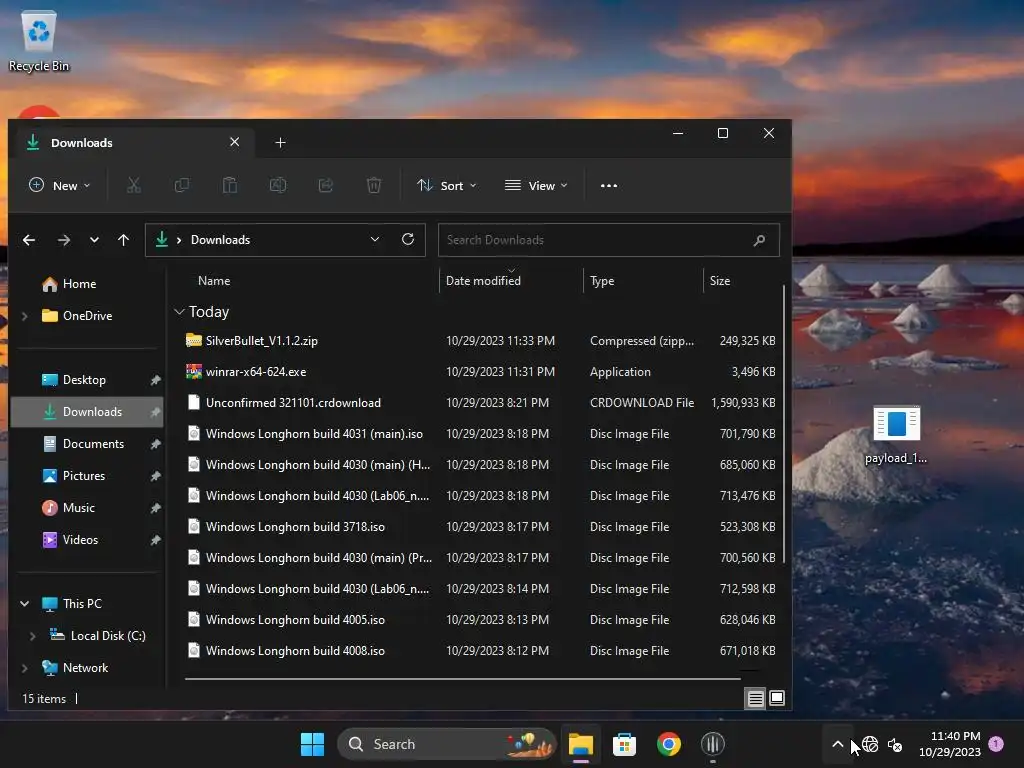Add a new Explorer tab

coord(280,142)
